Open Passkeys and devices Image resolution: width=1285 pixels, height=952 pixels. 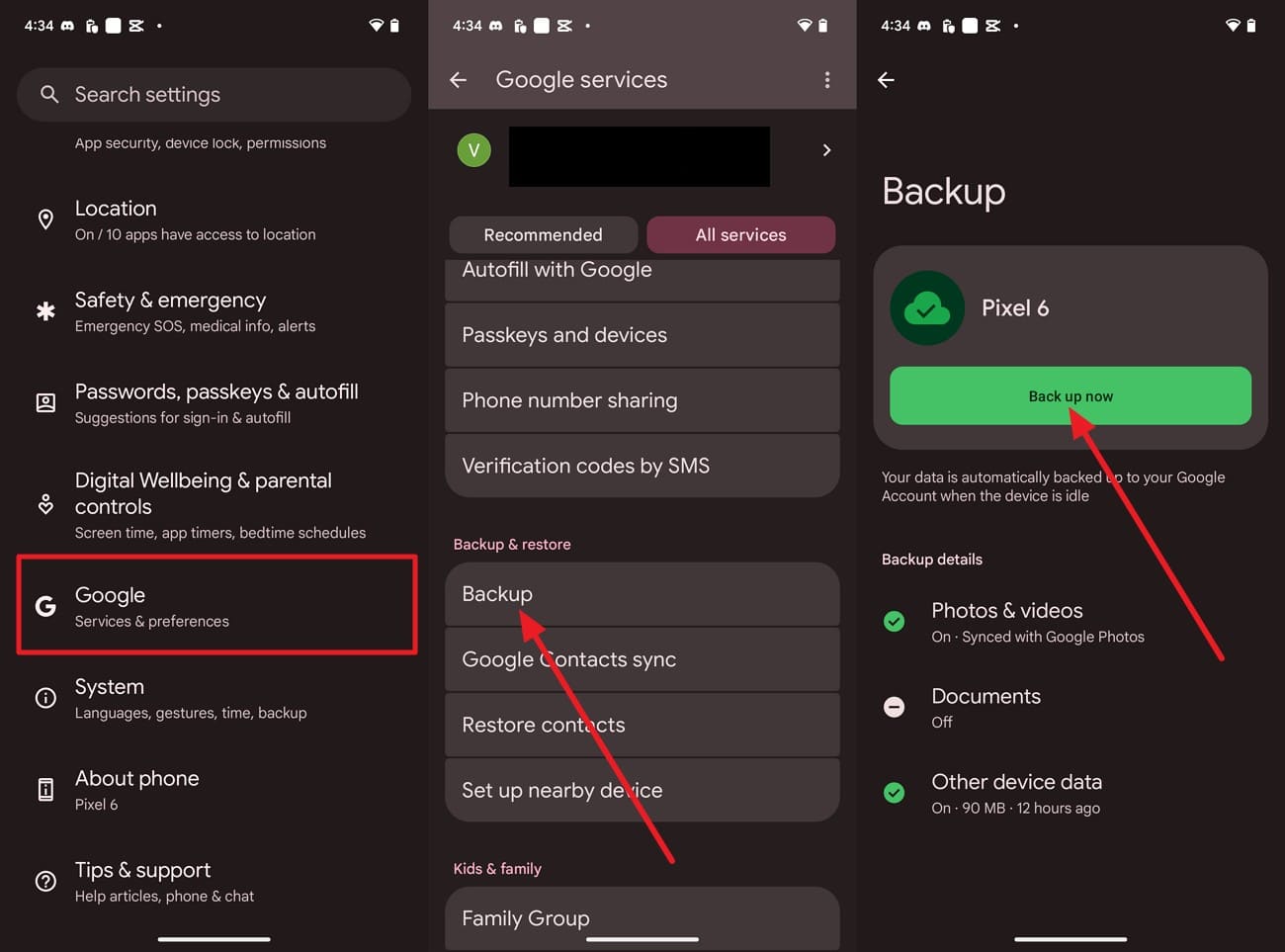[642, 335]
